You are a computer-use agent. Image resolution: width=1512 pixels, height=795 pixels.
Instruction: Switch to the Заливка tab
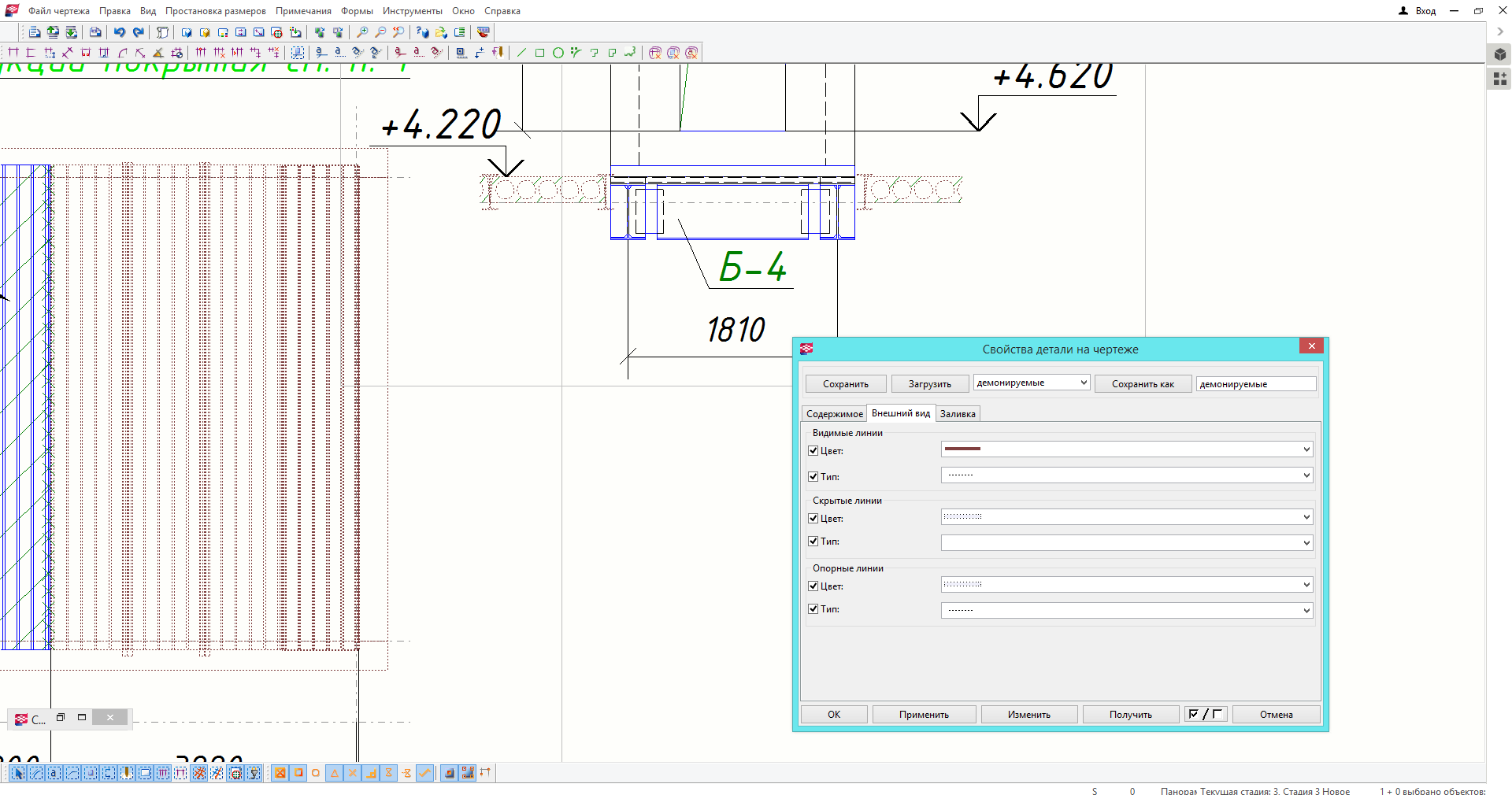[x=958, y=414]
